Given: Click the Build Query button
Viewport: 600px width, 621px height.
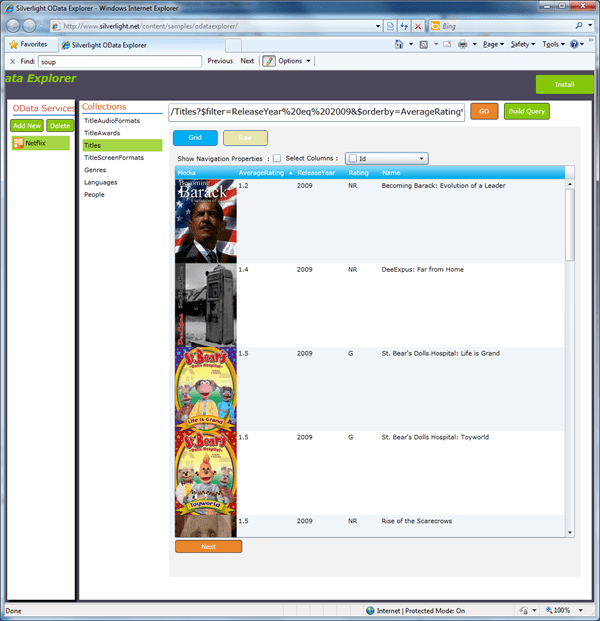Looking at the screenshot, I should pos(526,111).
